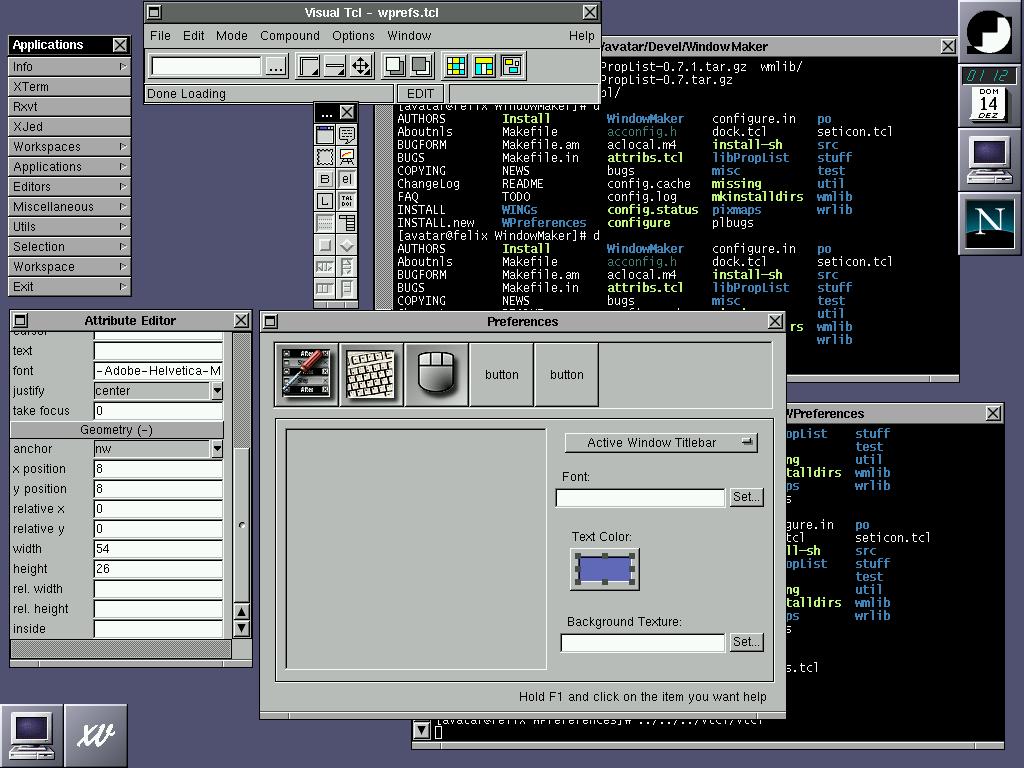Click Set... beside Background Texture
This screenshot has width=1024, height=768.
click(746, 642)
